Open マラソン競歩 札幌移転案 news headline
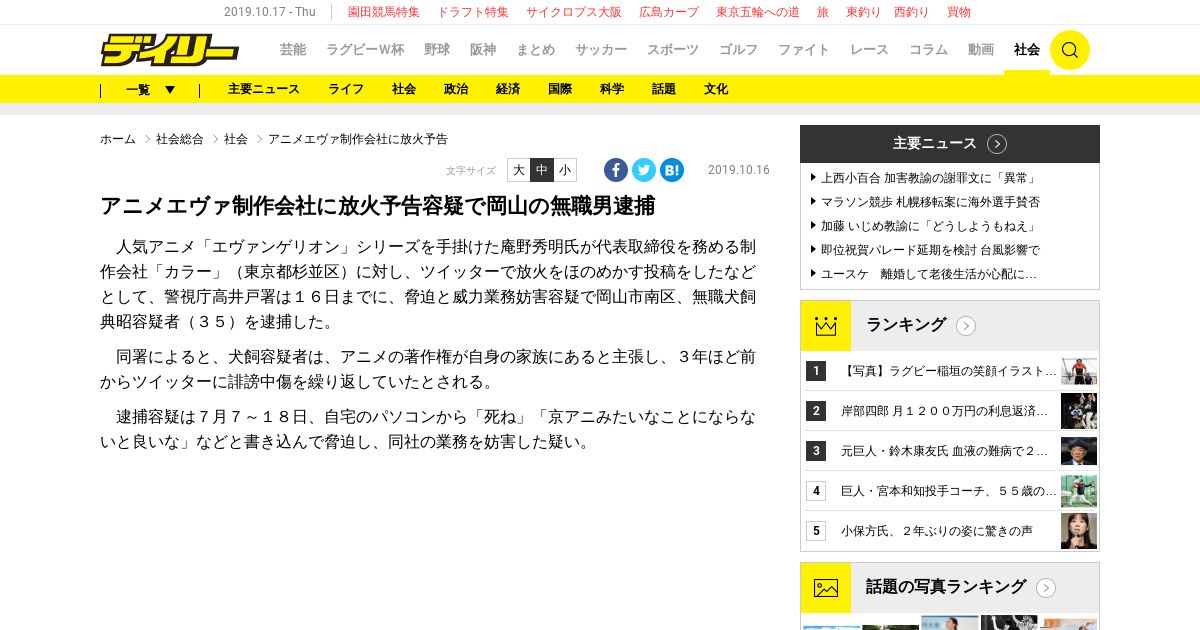Viewport: 1200px width, 630px height. click(x=930, y=202)
